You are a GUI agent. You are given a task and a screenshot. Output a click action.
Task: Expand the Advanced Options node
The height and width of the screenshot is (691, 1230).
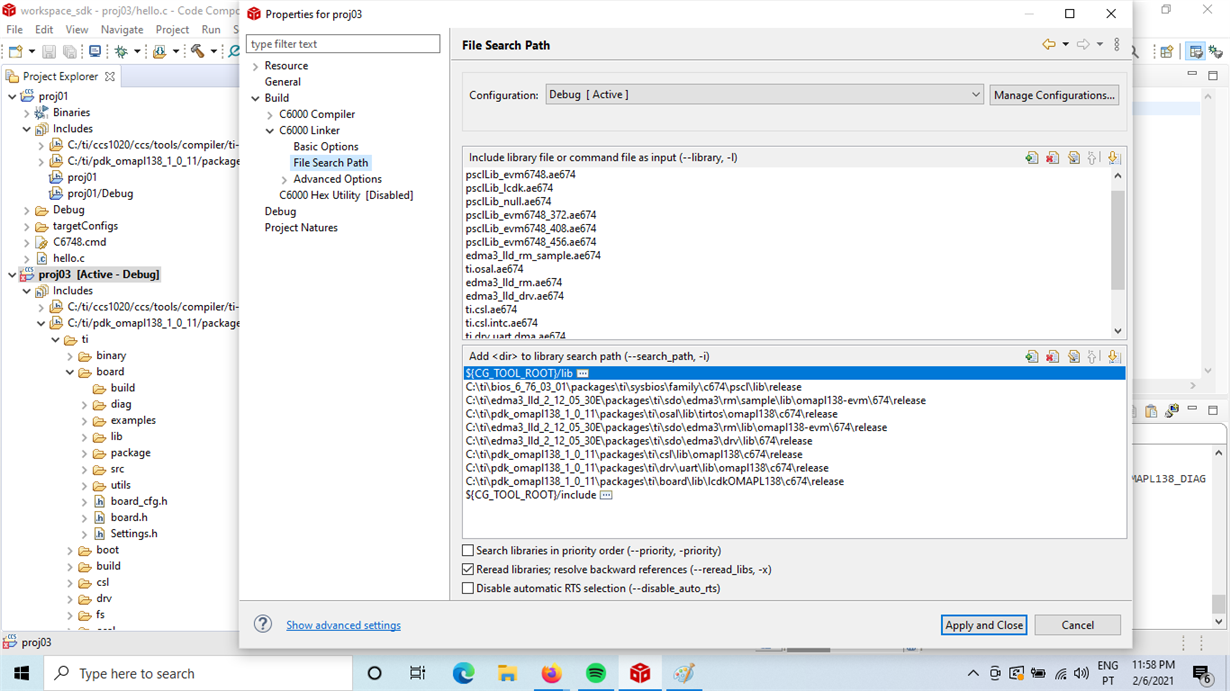[x=284, y=180]
